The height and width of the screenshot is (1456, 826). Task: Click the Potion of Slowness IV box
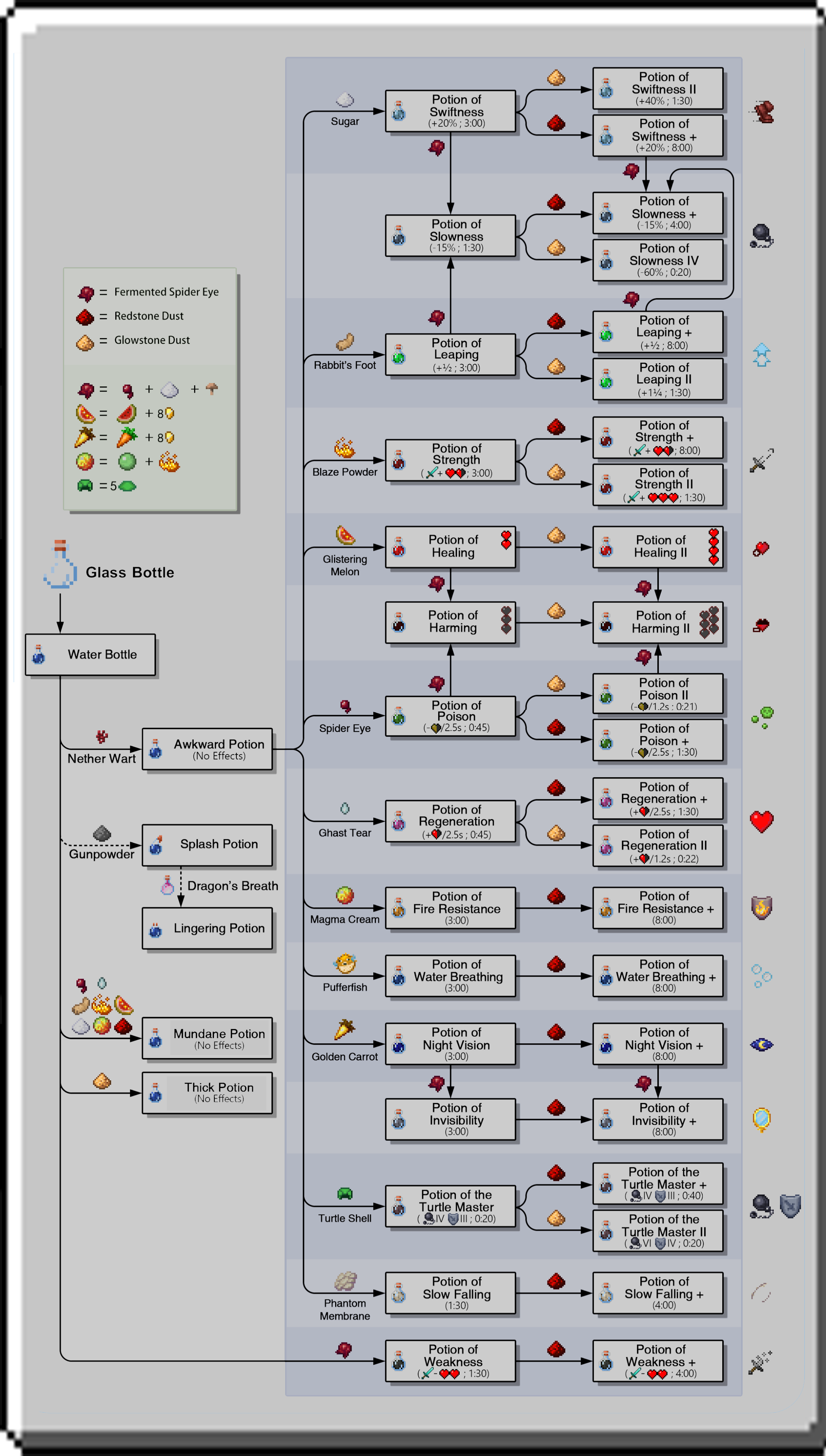tap(658, 260)
